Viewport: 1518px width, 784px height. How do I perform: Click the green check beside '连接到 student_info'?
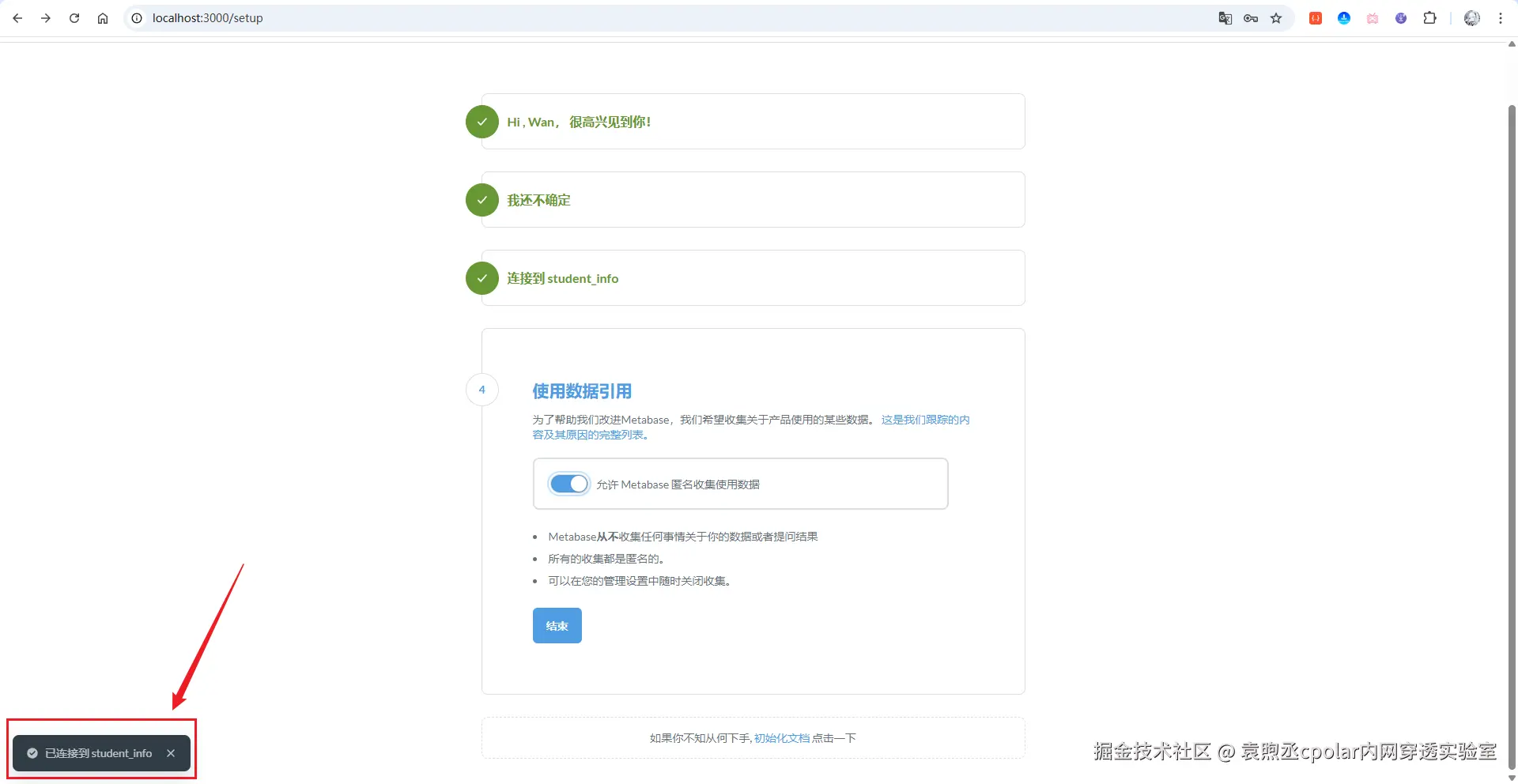(482, 278)
